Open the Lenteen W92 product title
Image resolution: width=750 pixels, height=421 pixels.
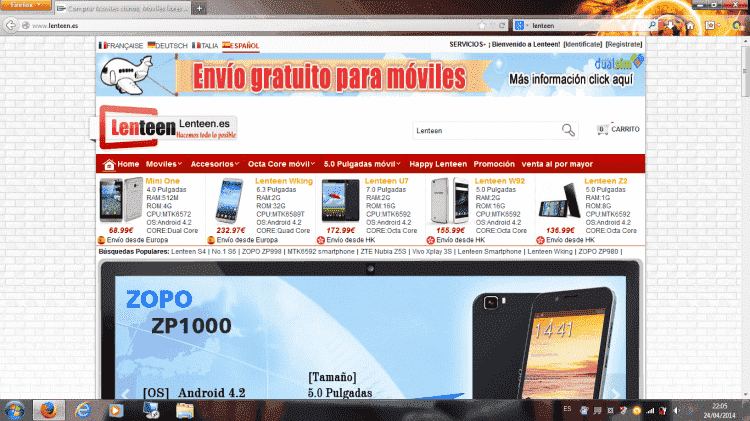pyautogui.click(x=499, y=181)
